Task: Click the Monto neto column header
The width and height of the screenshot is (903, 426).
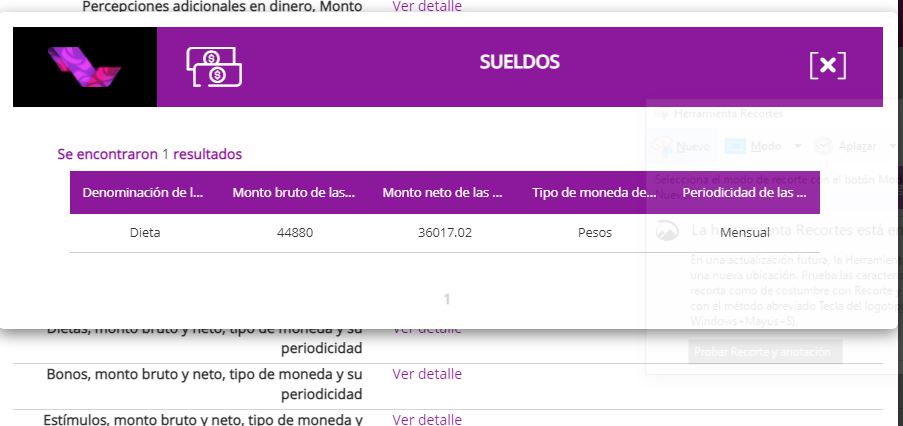Action: click(x=442, y=192)
